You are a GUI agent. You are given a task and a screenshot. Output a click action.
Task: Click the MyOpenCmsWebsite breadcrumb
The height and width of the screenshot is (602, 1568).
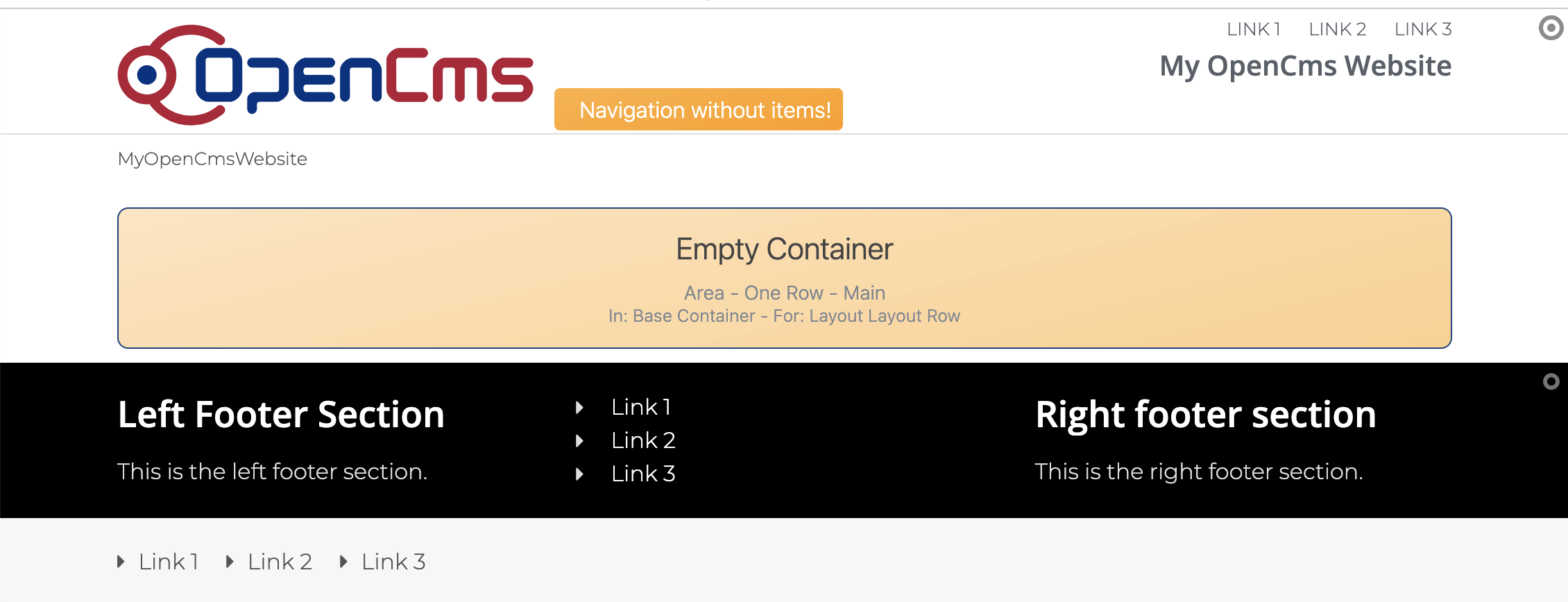(212, 159)
